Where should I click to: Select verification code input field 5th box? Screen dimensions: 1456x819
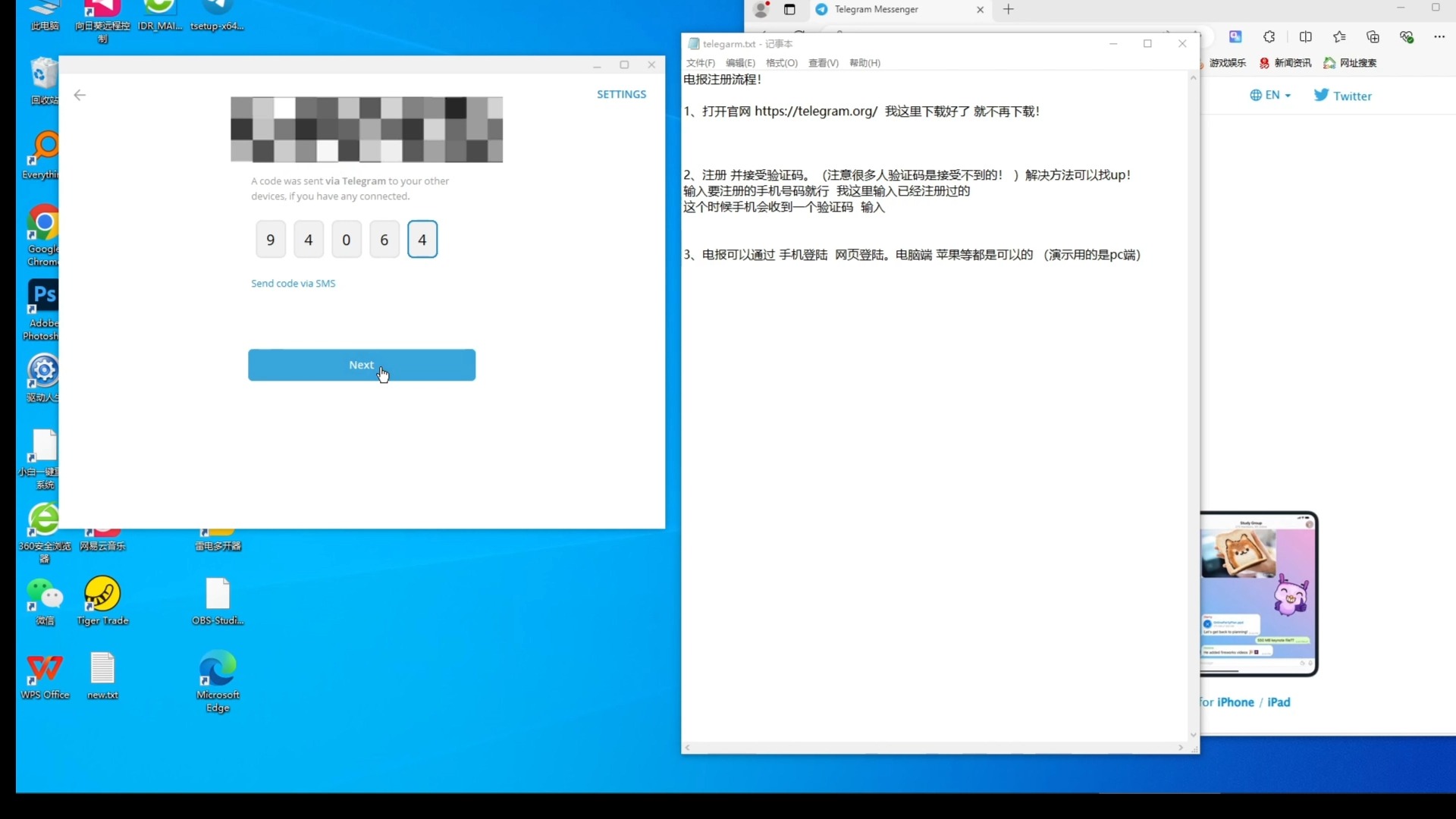click(x=421, y=239)
